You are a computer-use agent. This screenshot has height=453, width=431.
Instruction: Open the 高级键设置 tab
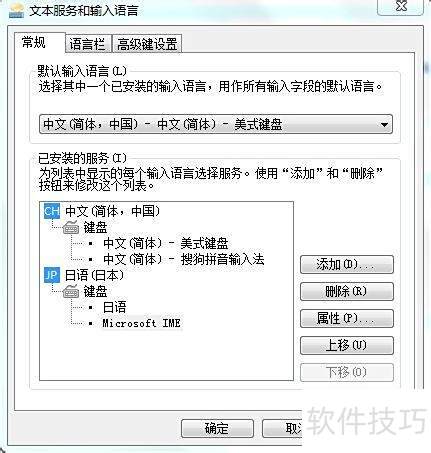tap(147, 44)
